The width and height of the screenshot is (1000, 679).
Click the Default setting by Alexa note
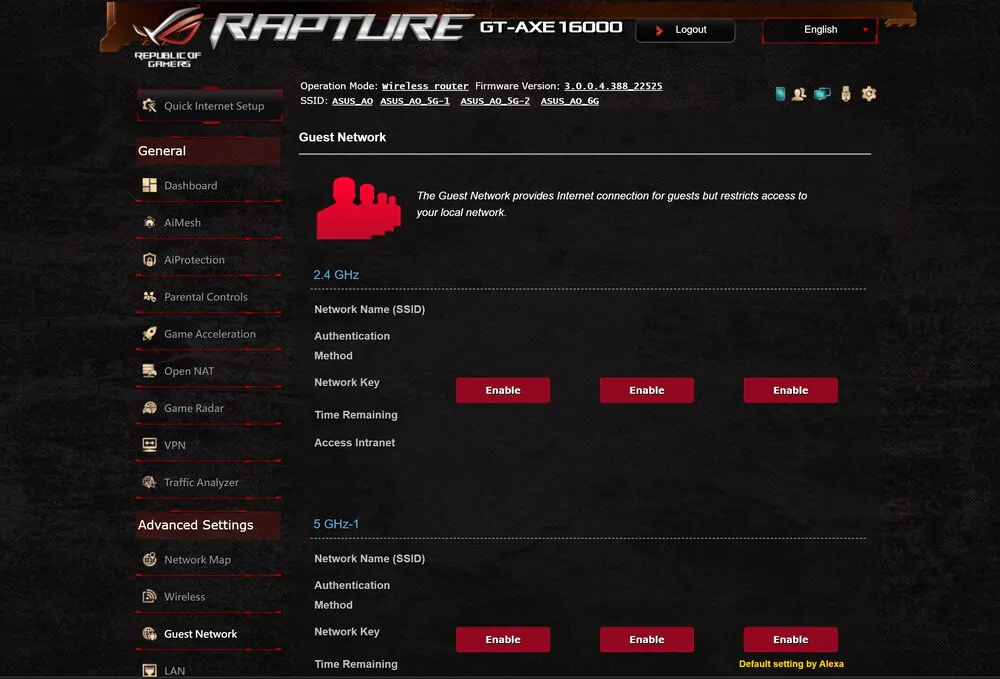tap(791, 664)
